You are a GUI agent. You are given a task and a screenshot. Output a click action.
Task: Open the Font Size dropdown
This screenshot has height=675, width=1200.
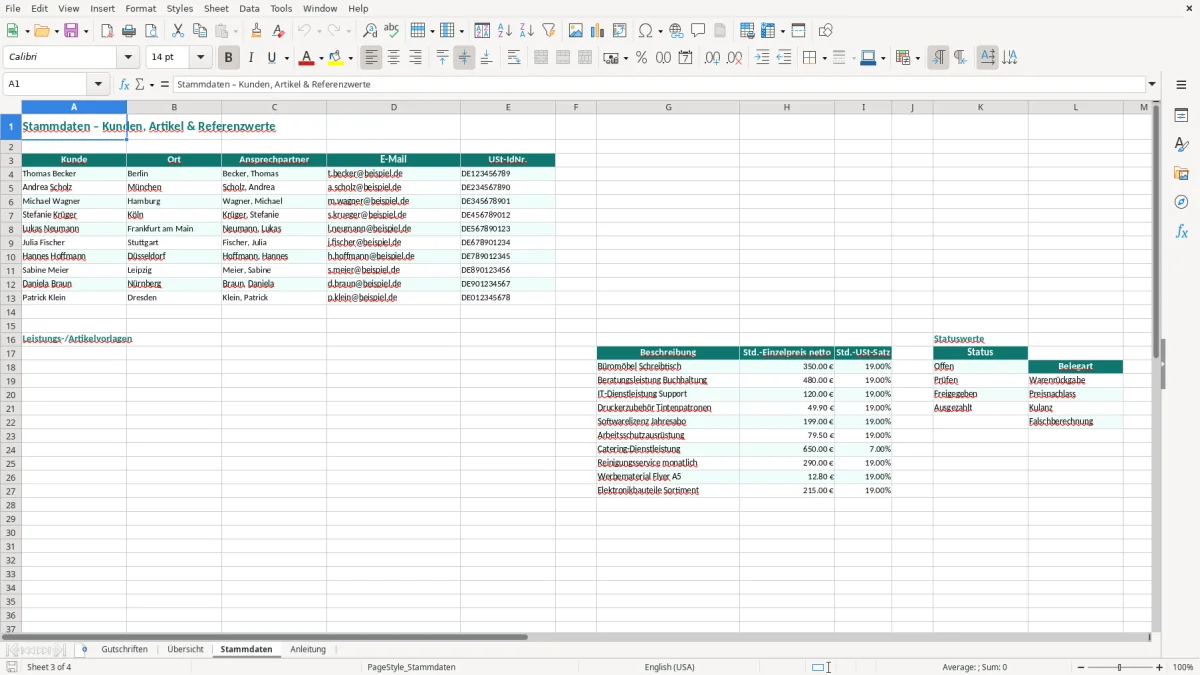tap(201, 58)
